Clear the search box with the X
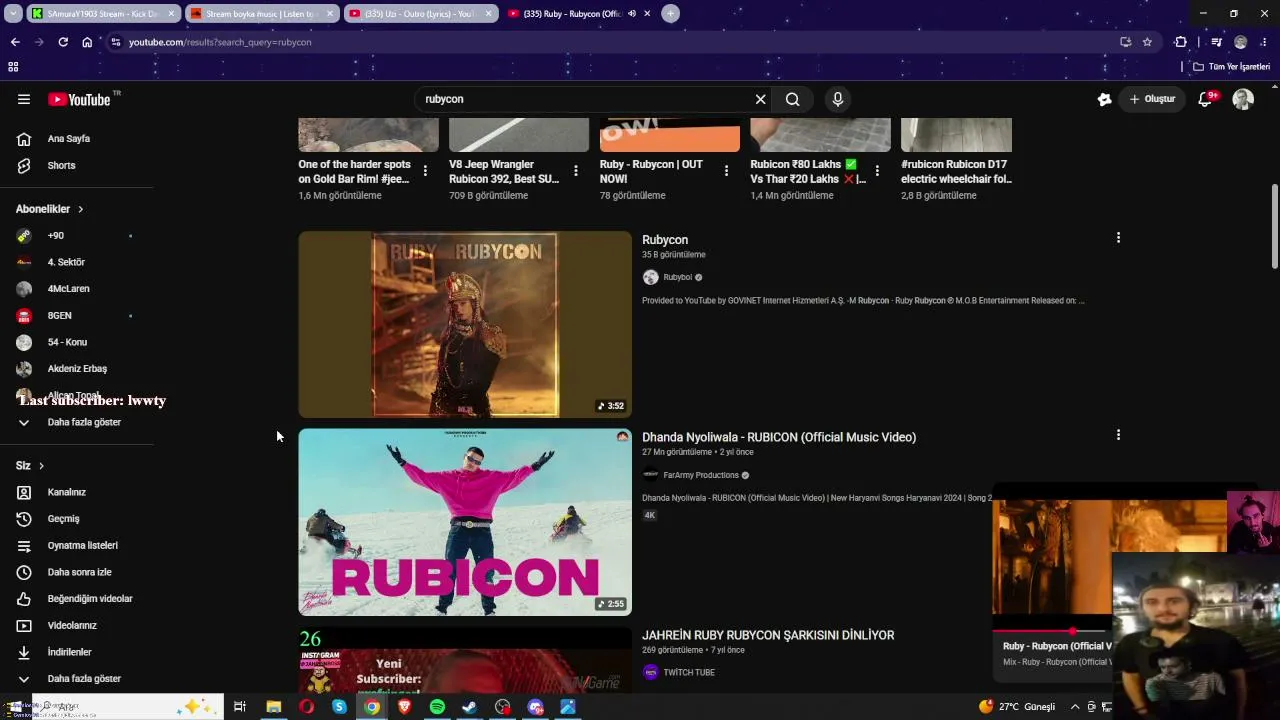 pos(760,99)
